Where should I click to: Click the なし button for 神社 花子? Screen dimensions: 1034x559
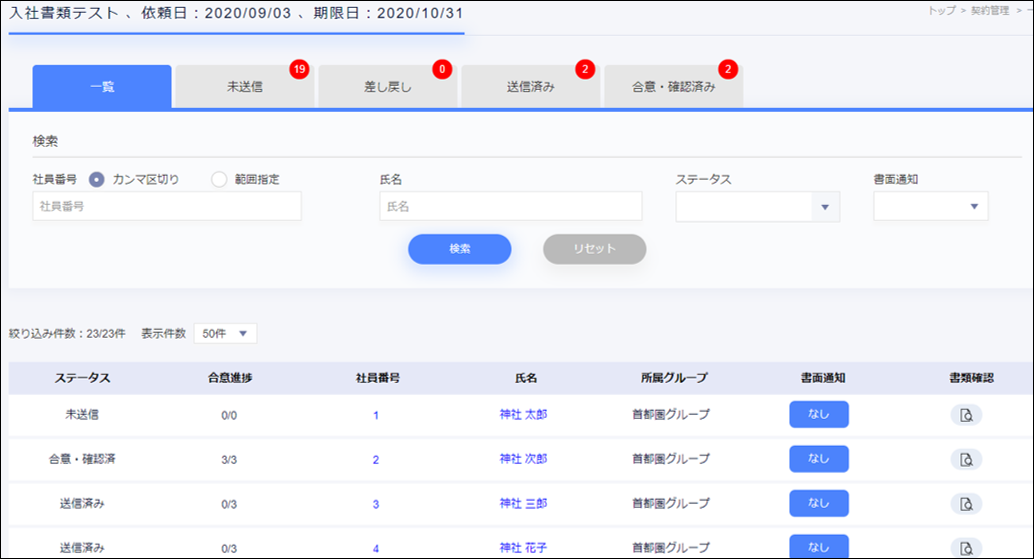[x=819, y=546]
